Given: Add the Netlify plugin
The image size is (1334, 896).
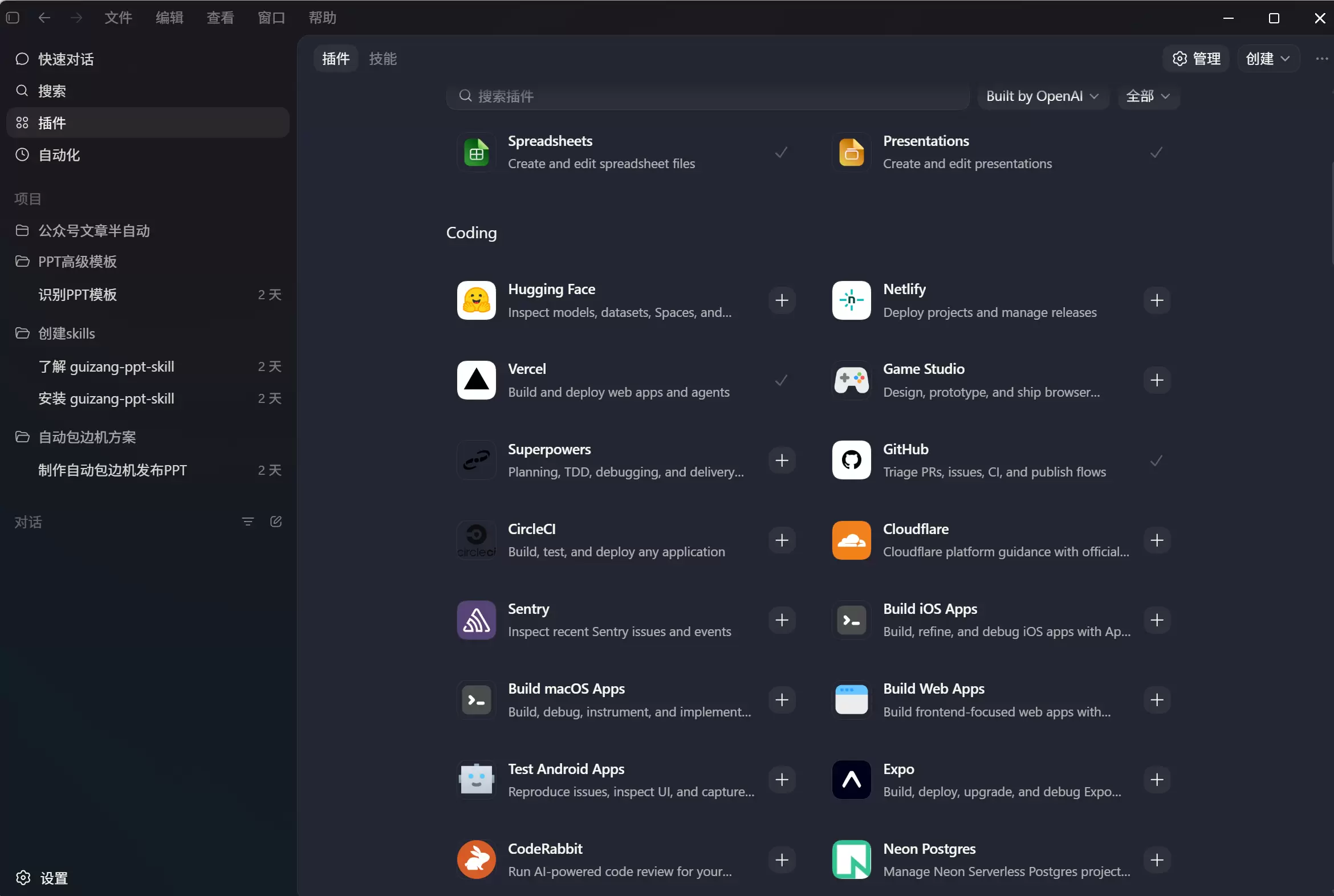Looking at the screenshot, I should 1157,300.
